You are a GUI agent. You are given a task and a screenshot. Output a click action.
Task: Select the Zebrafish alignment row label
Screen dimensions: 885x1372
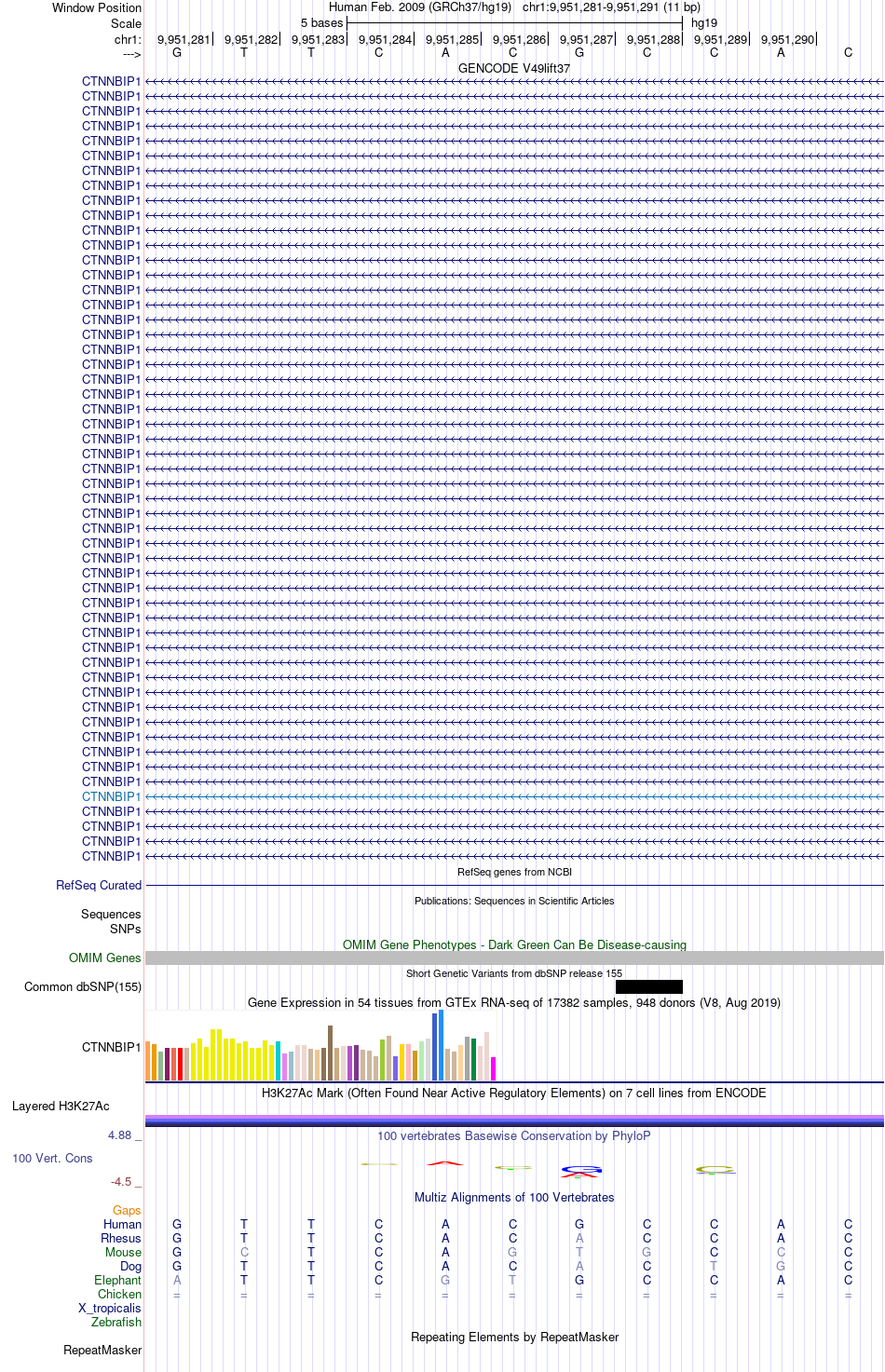116,1323
